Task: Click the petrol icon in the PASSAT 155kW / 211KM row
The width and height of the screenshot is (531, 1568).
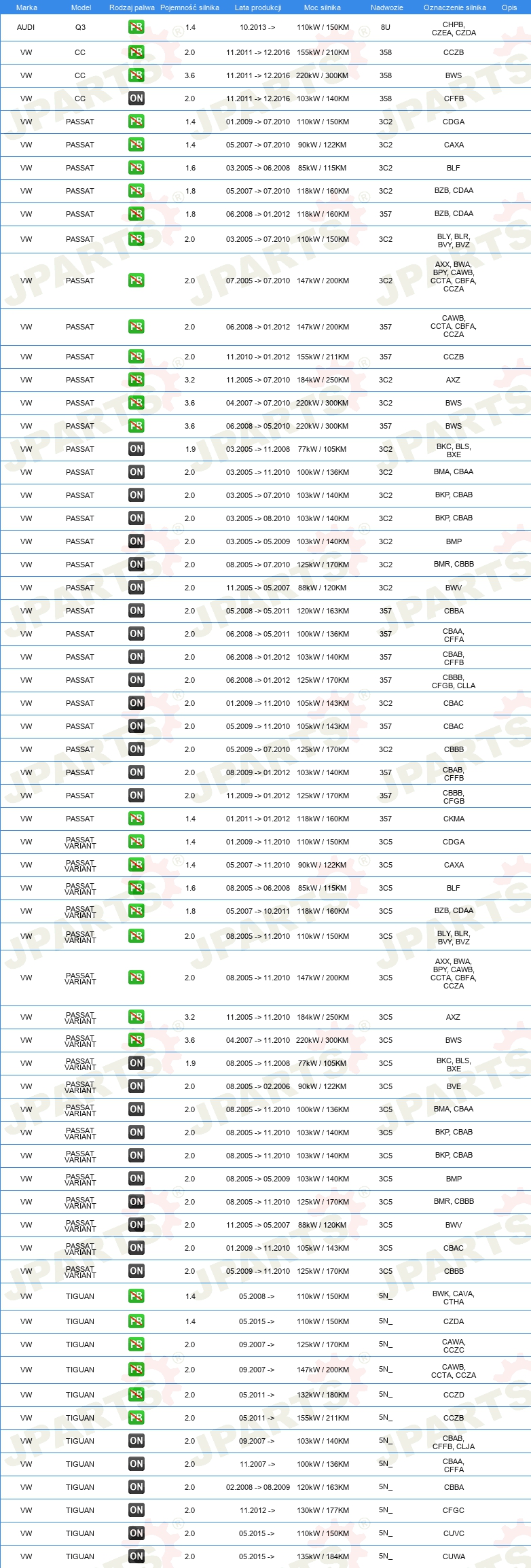Action: [136, 357]
